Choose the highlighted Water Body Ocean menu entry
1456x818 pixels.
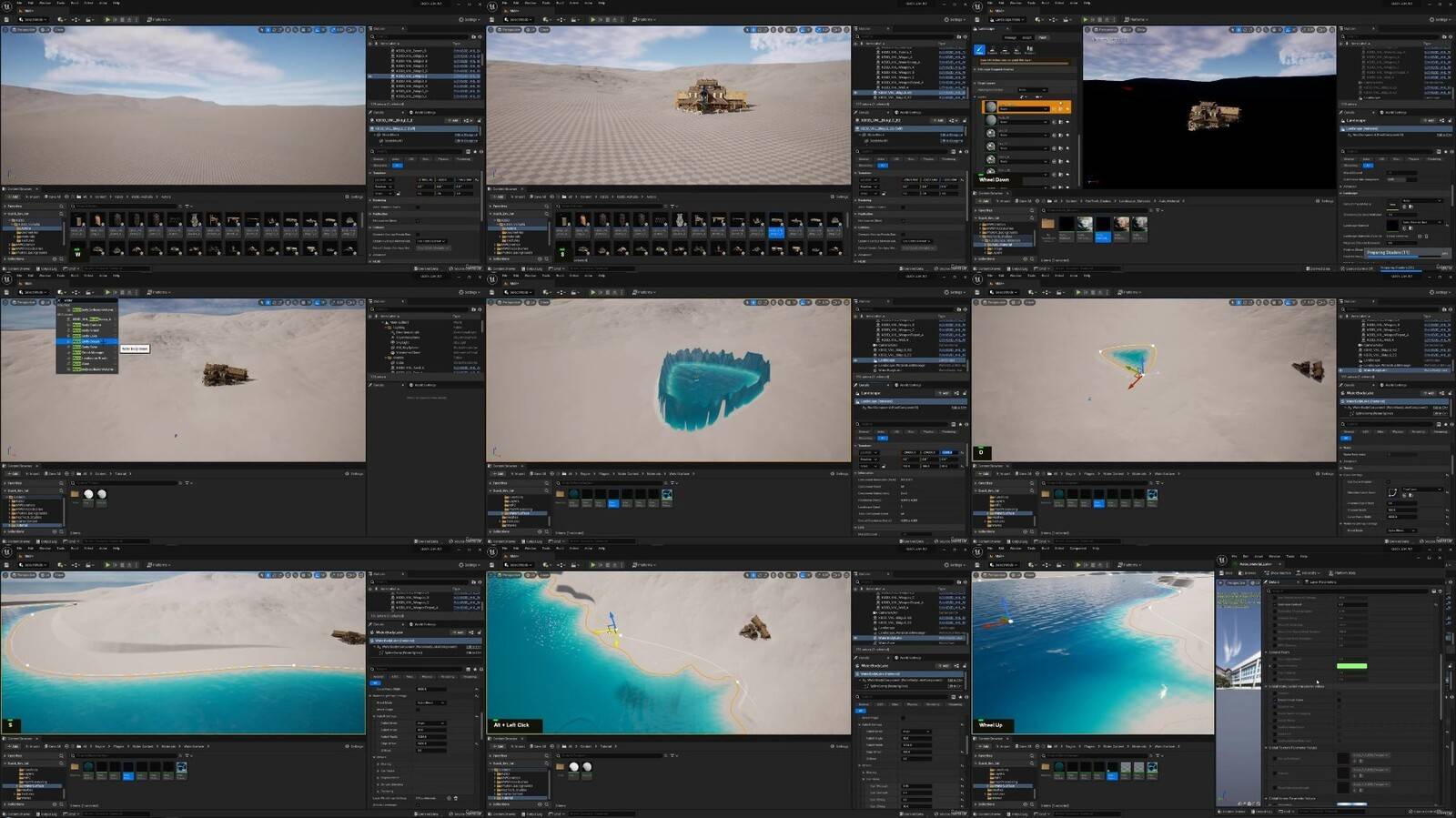pos(89,341)
